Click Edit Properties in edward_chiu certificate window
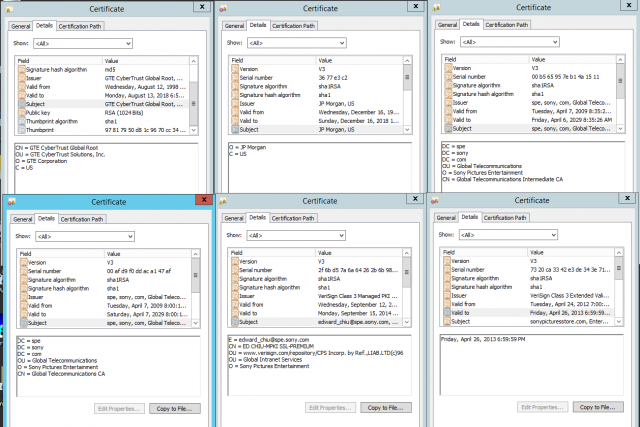640x427 pixels. pos(330,408)
